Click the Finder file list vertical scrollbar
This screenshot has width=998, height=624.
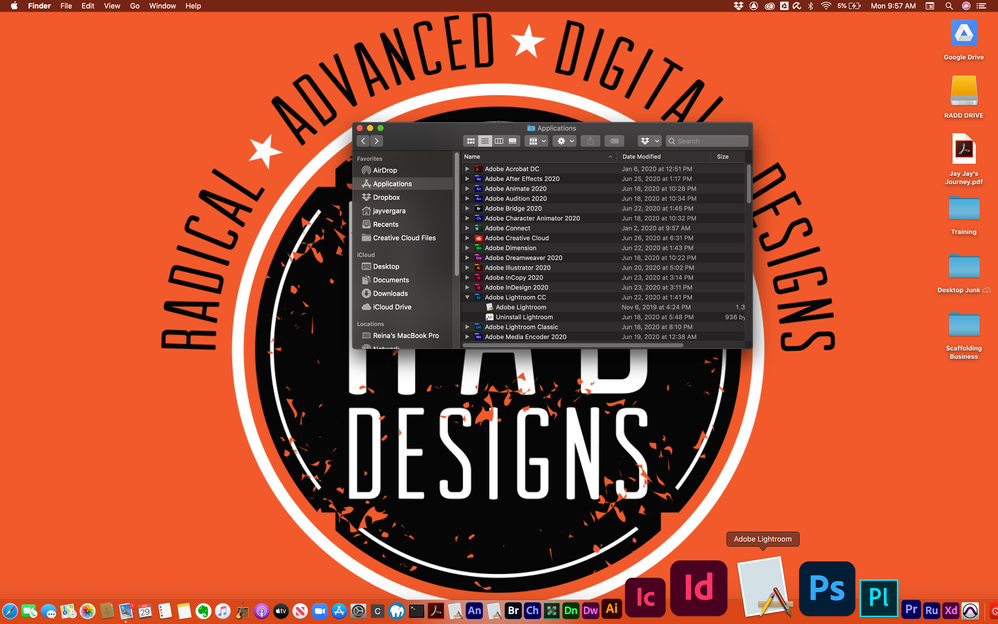(x=748, y=184)
